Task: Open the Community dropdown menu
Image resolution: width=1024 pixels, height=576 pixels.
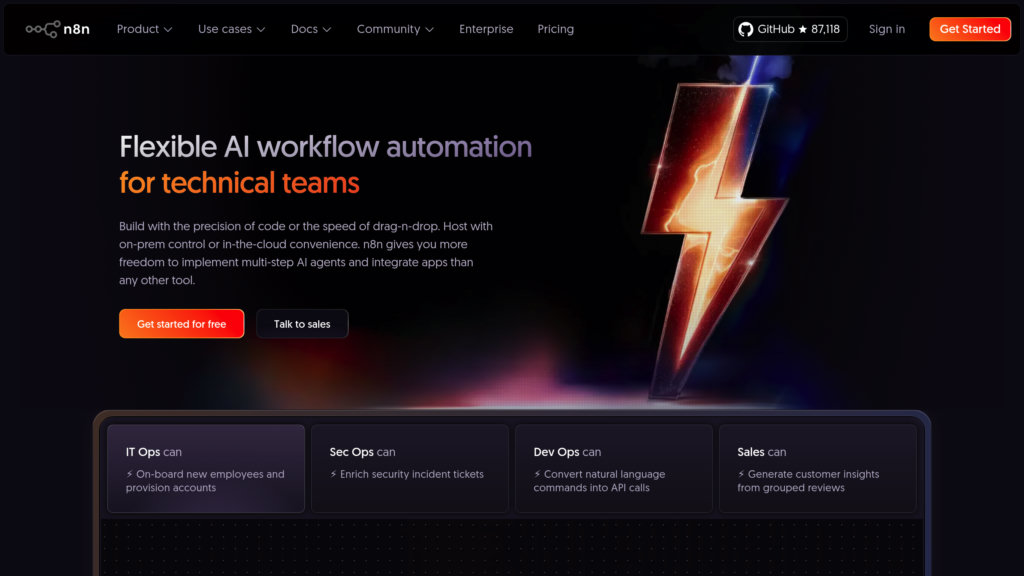Action: click(395, 29)
